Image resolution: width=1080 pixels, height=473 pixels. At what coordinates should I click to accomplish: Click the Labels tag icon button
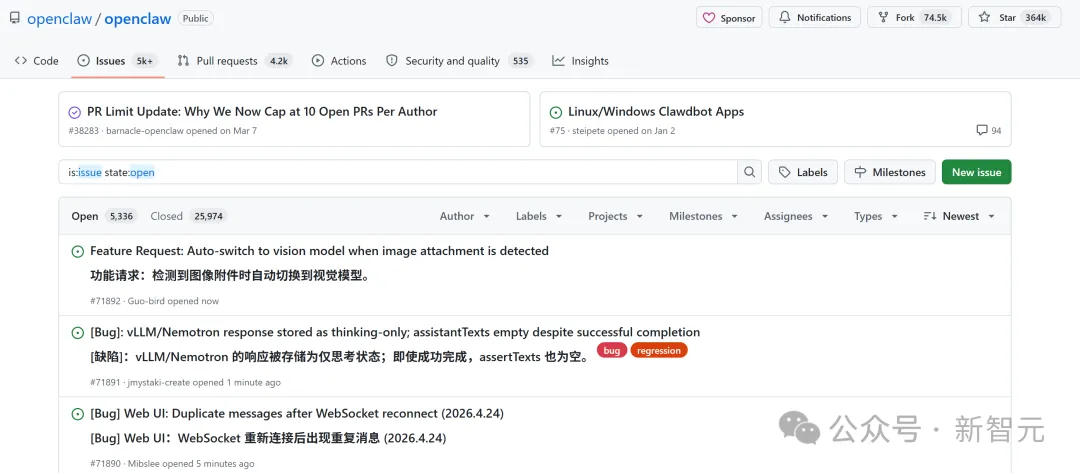(785, 172)
